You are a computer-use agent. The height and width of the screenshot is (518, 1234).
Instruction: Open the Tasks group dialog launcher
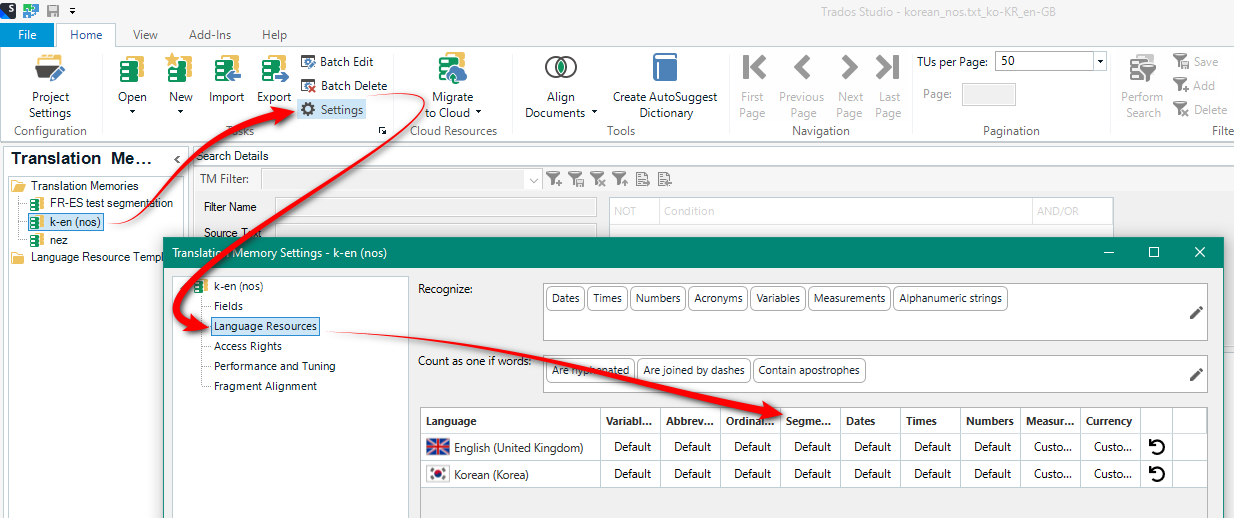[382, 131]
